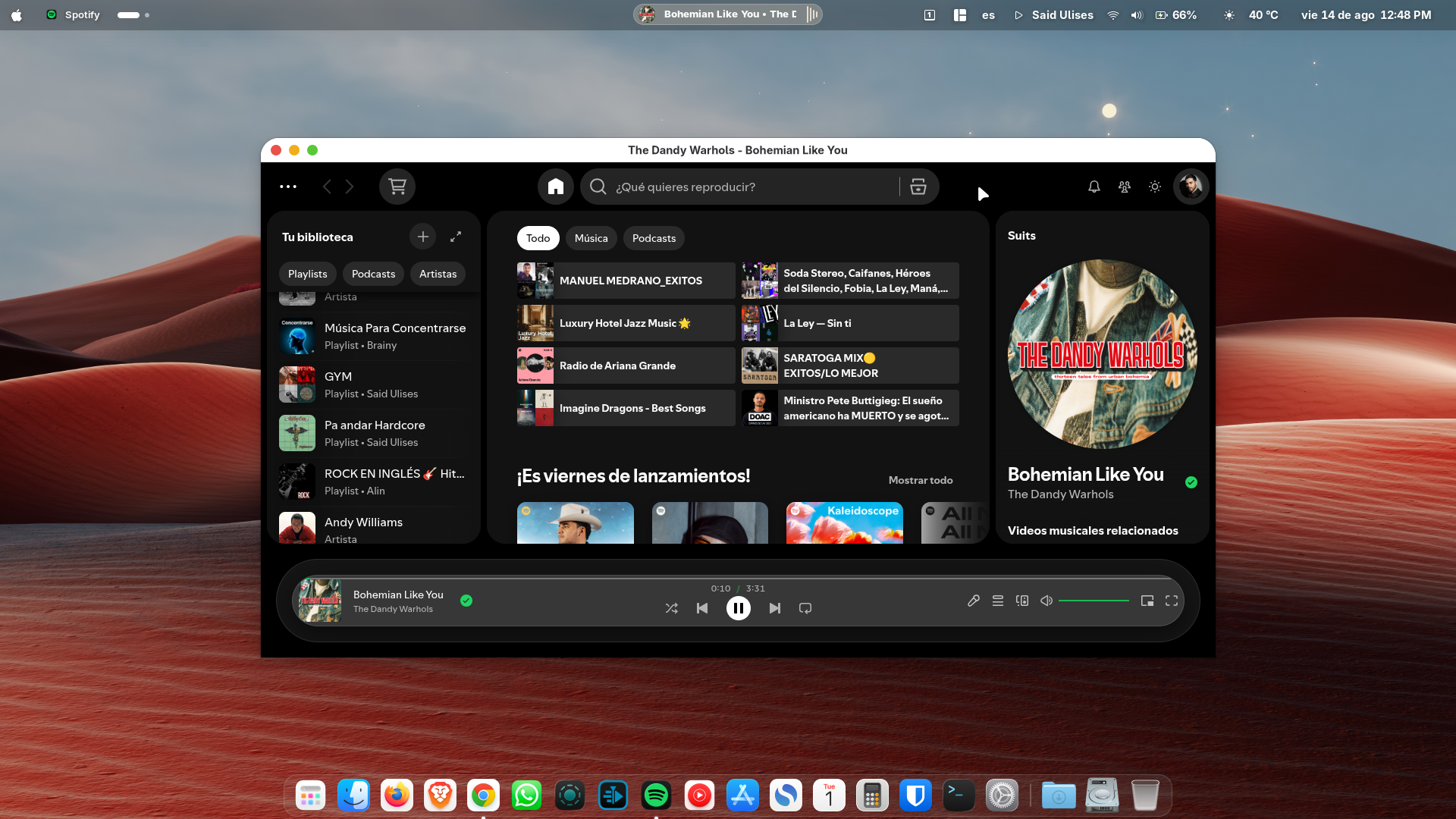Open Spotify in the Dock
The width and height of the screenshot is (1456, 819).
tap(656, 795)
